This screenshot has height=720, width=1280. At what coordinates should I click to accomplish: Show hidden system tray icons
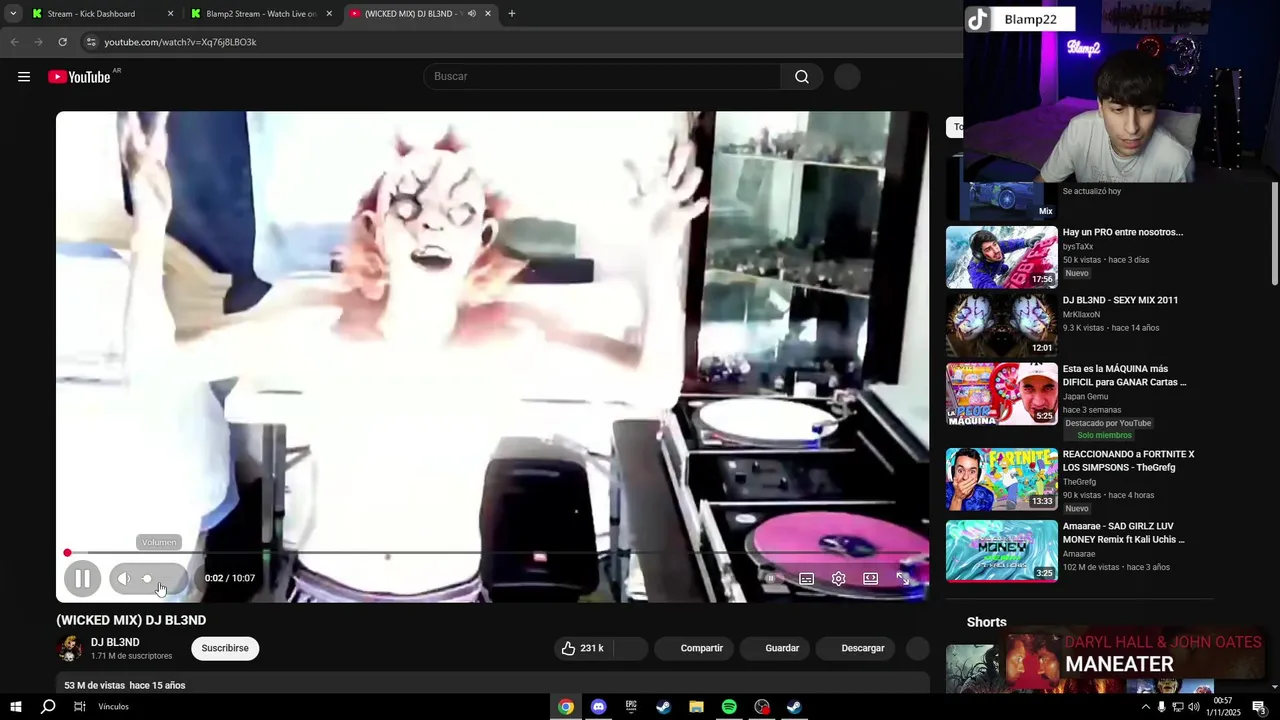click(1145, 706)
